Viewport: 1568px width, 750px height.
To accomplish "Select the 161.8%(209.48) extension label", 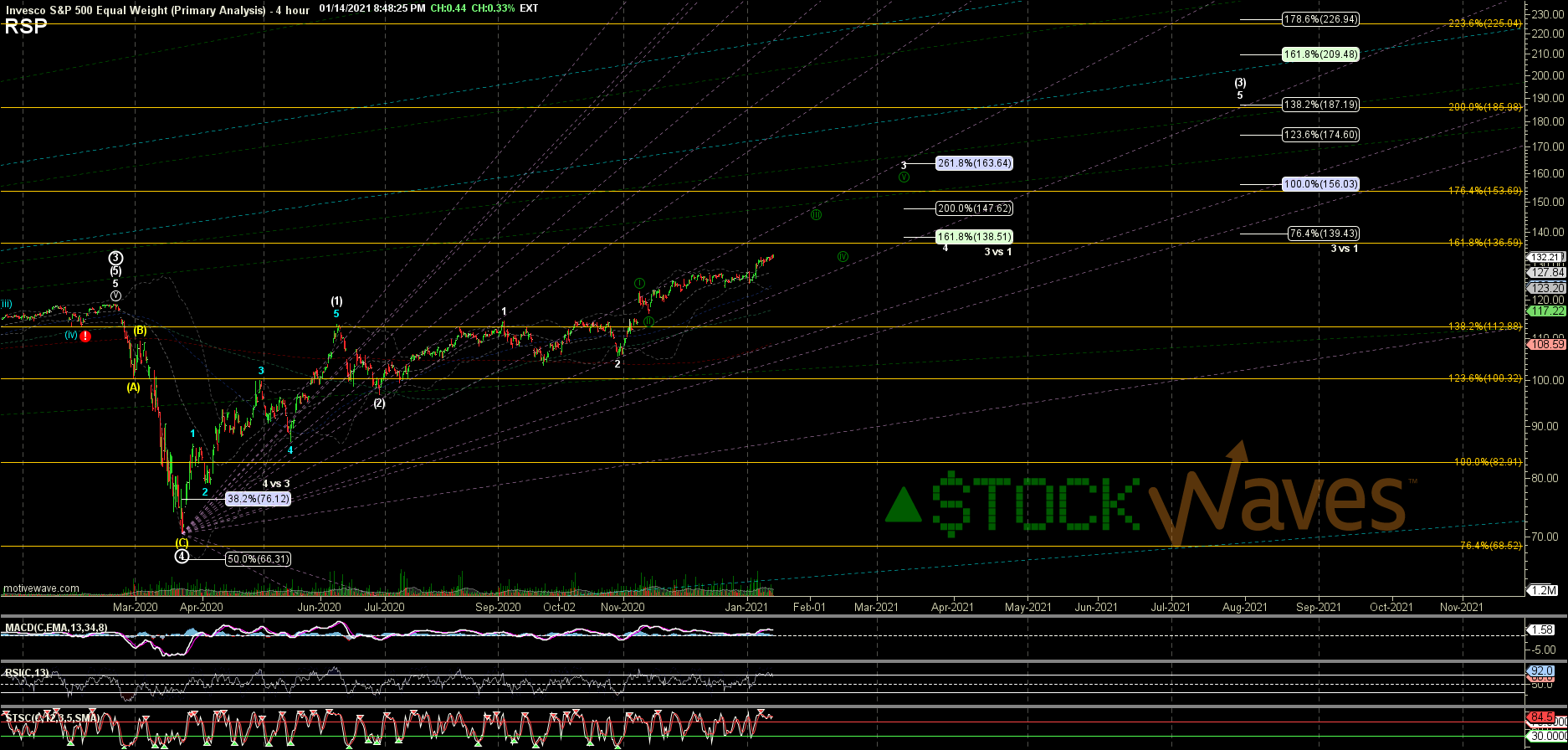I will (1320, 54).
